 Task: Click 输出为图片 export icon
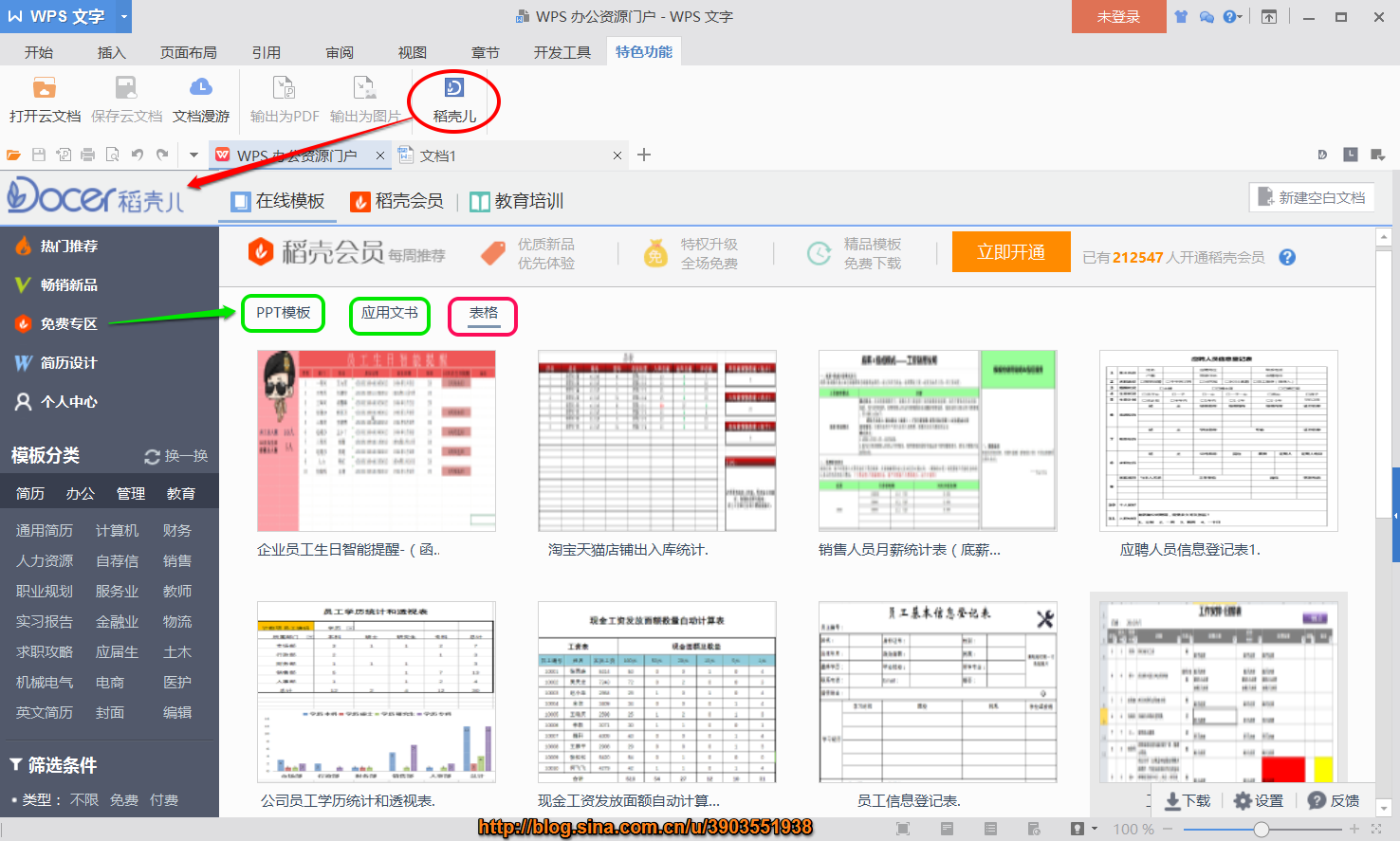click(364, 88)
